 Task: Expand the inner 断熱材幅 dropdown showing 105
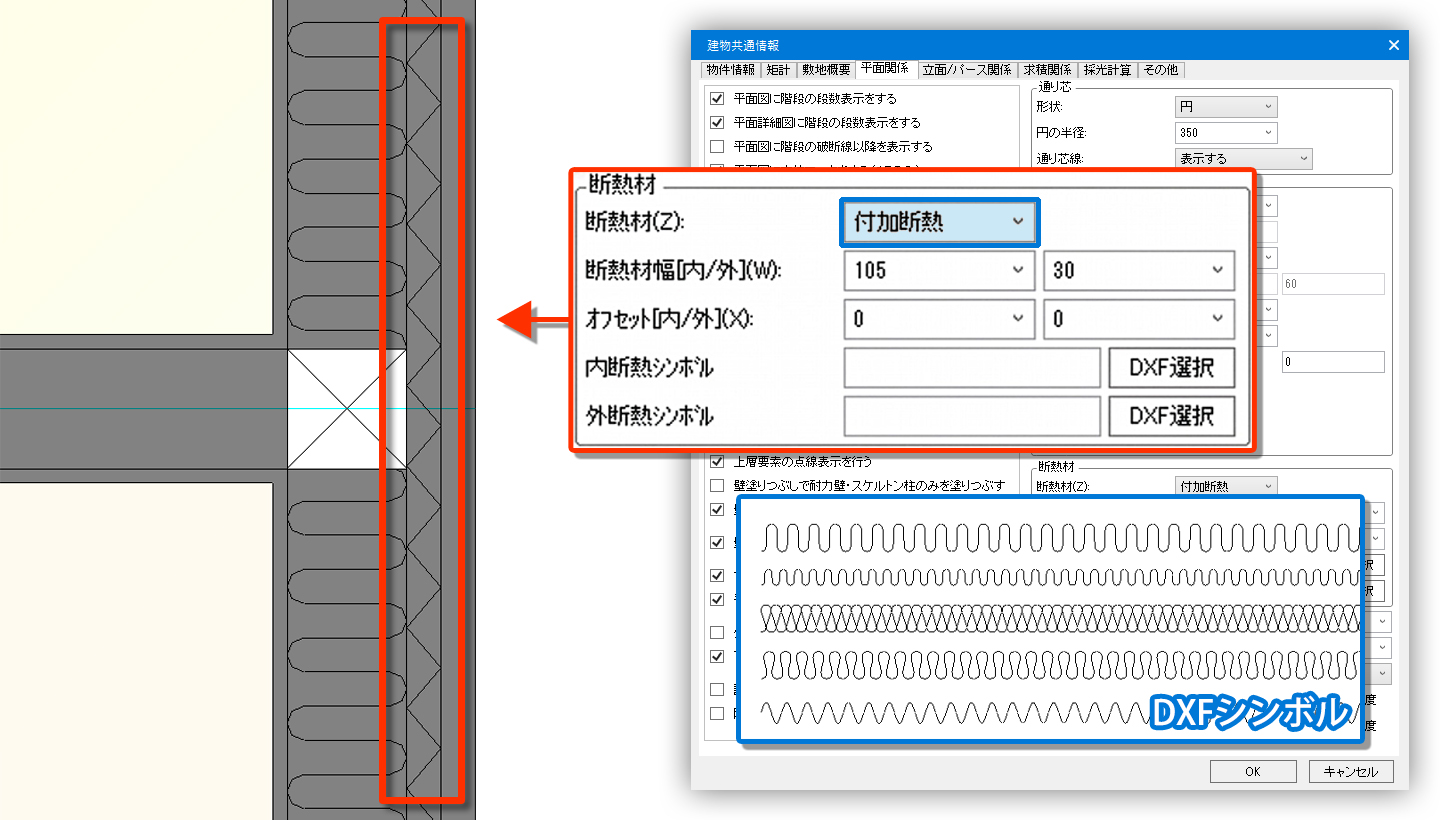939,270
